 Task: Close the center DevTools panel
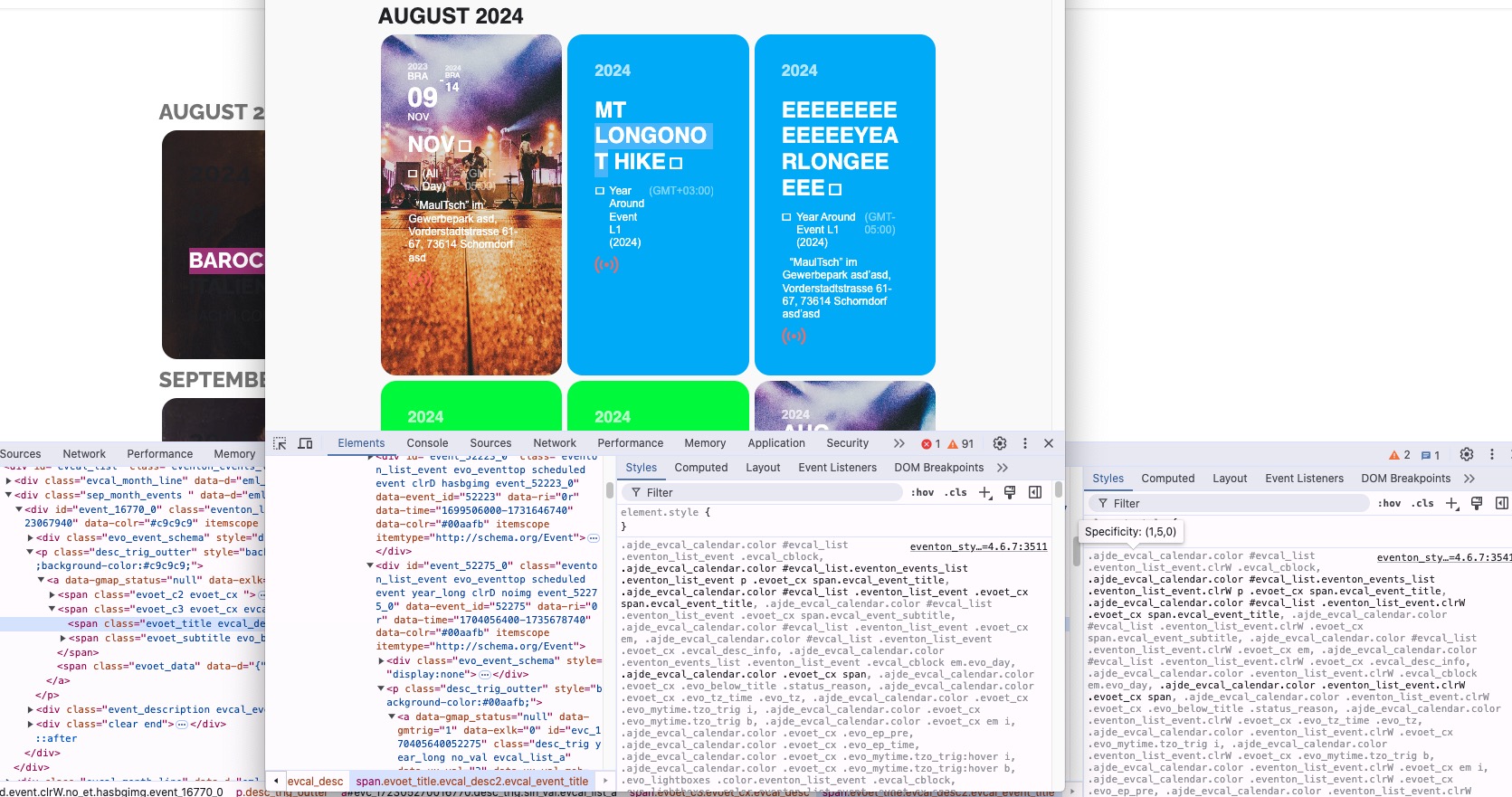(x=1049, y=443)
